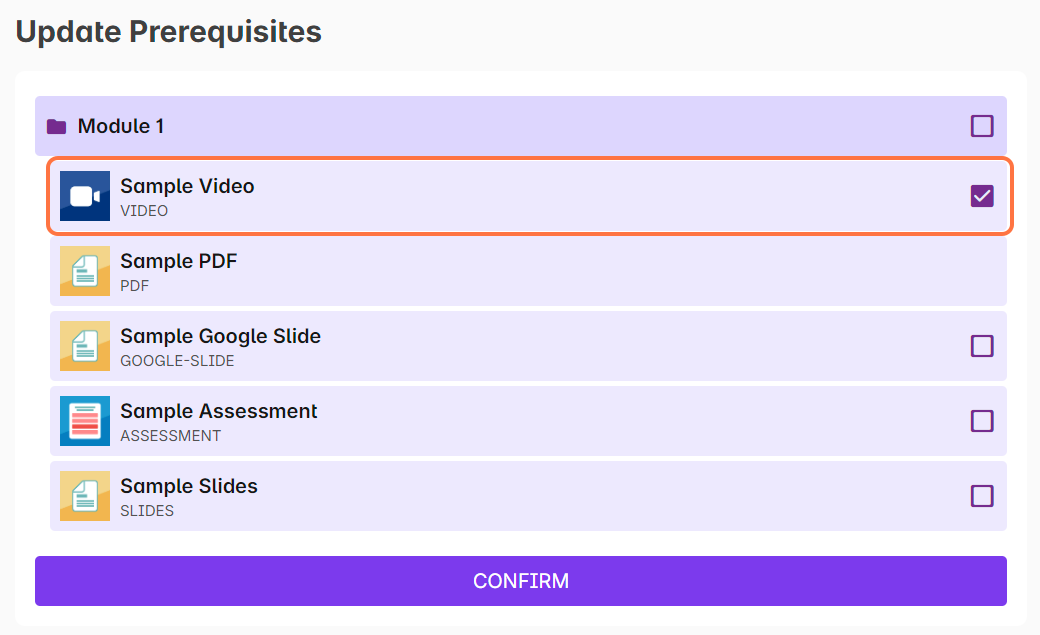The width and height of the screenshot is (1040, 635).
Task: Click the highlighted Sample Video row
Action: pyautogui.click(x=520, y=196)
